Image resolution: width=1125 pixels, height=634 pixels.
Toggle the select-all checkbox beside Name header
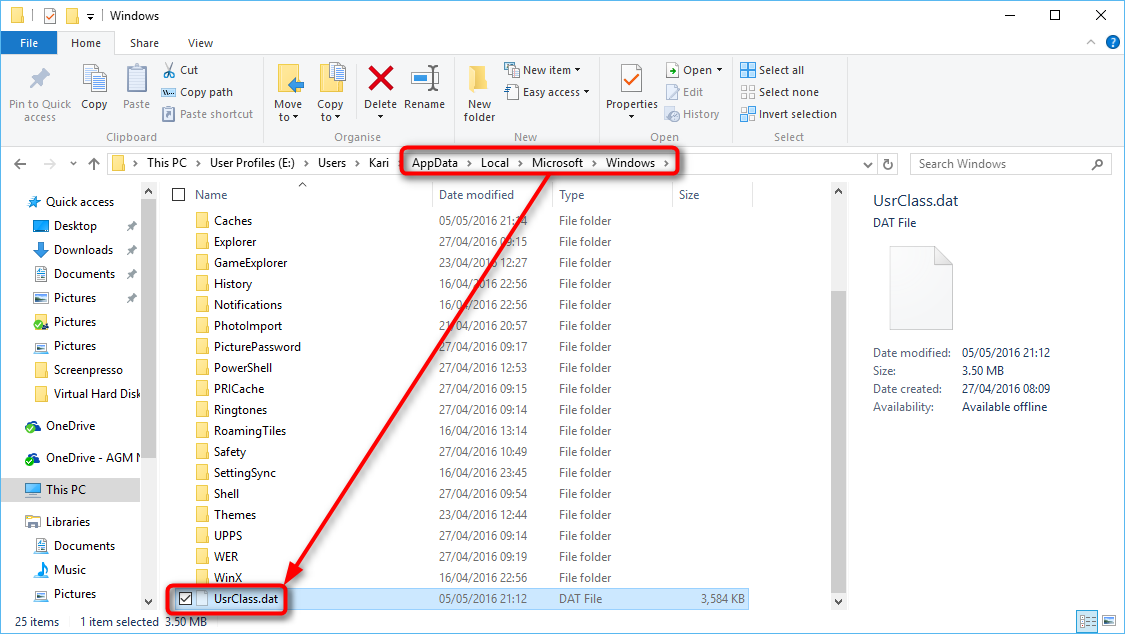point(179,194)
